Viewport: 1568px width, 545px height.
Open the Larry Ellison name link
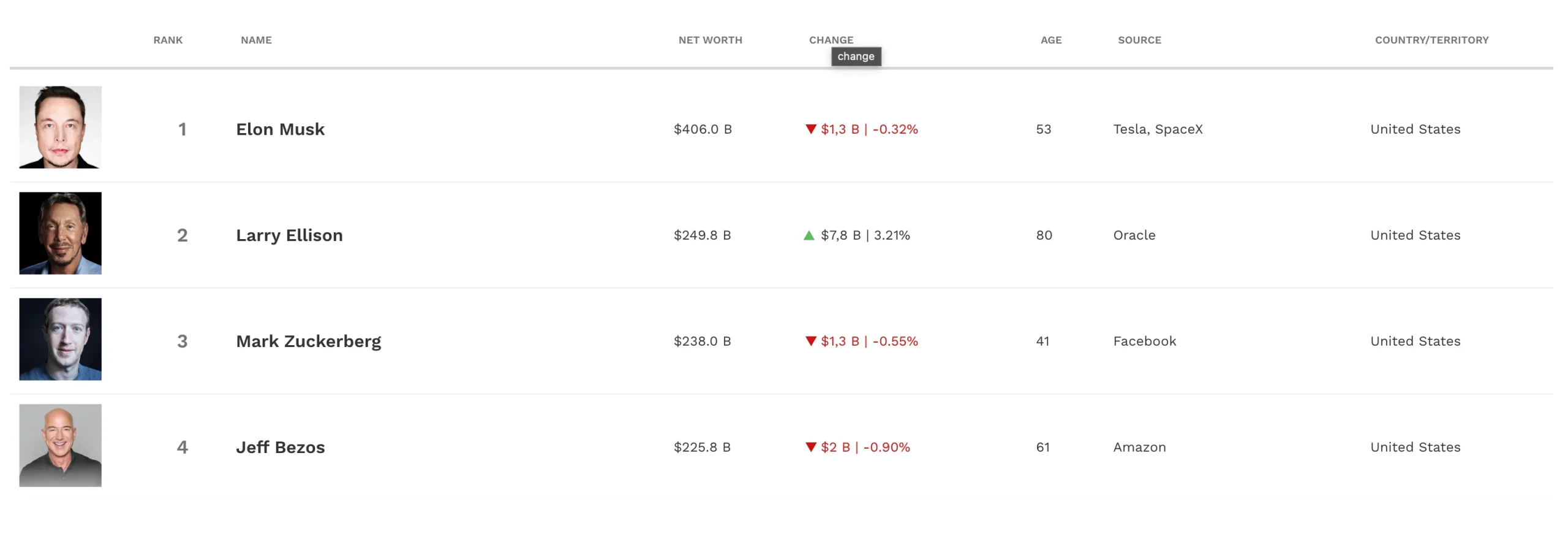(289, 235)
